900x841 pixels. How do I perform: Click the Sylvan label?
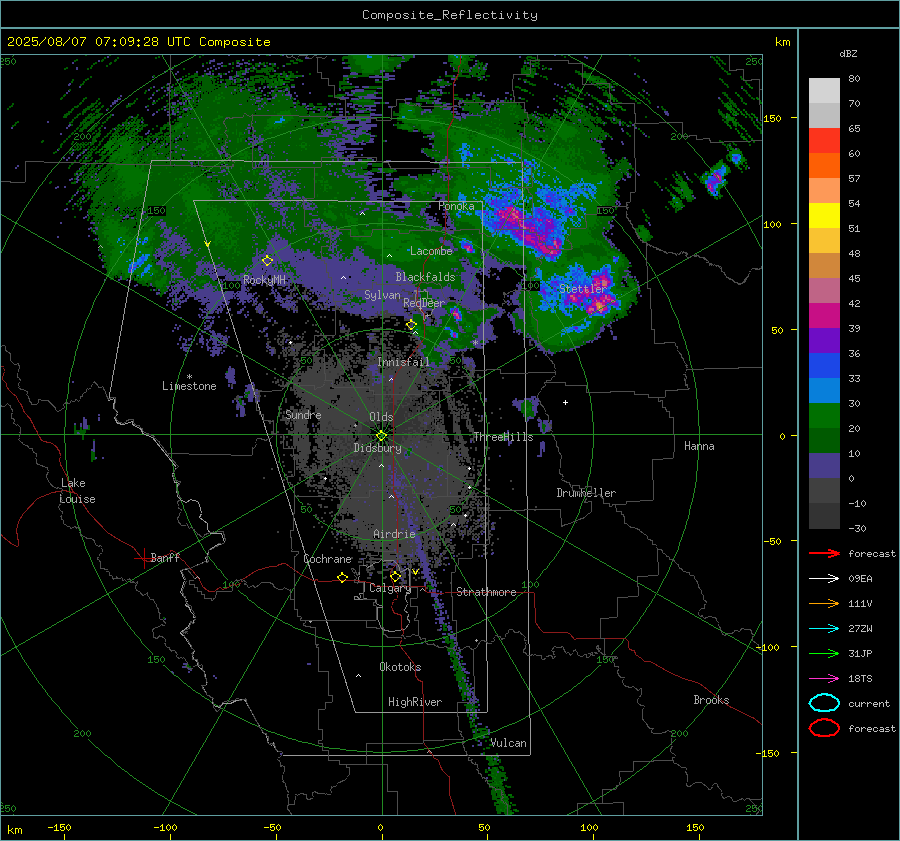[382, 295]
